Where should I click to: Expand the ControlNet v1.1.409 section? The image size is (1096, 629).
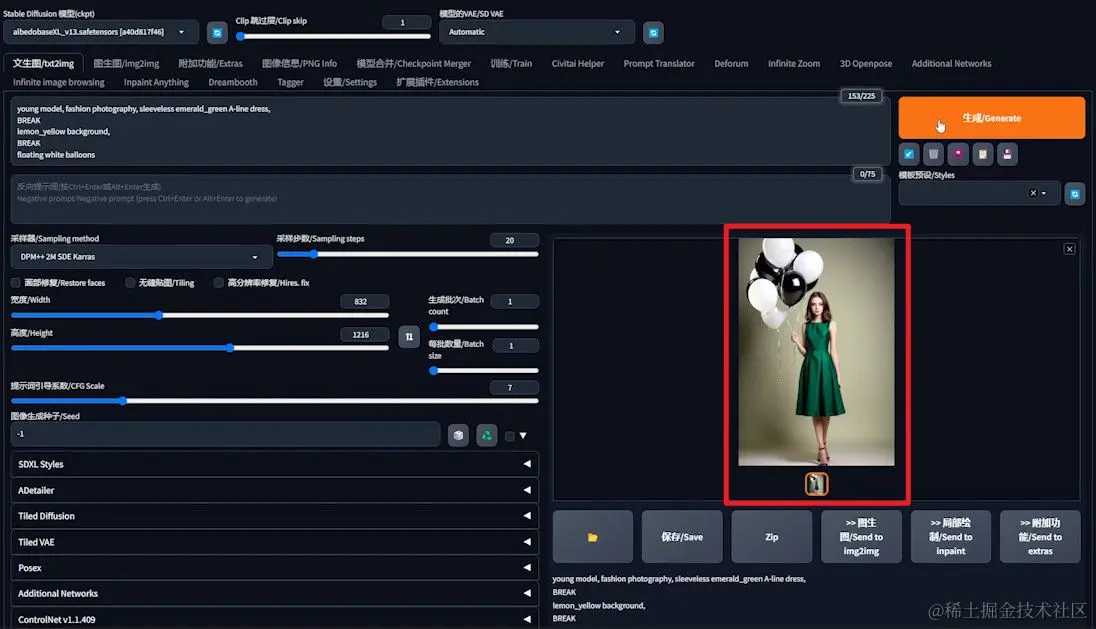[x=274, y=620]
